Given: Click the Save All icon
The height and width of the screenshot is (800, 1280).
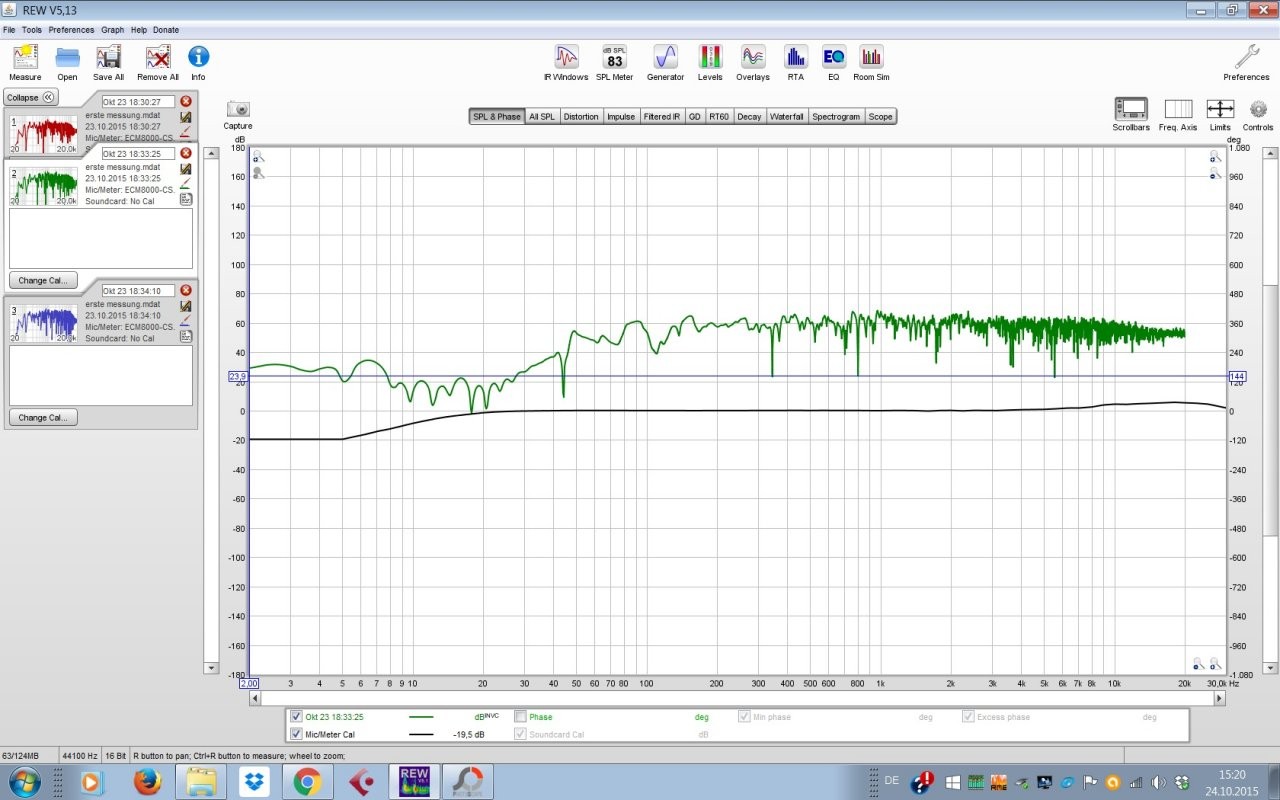Looking at the screenshot, I should pyautogui.click(x=108, y=62).
